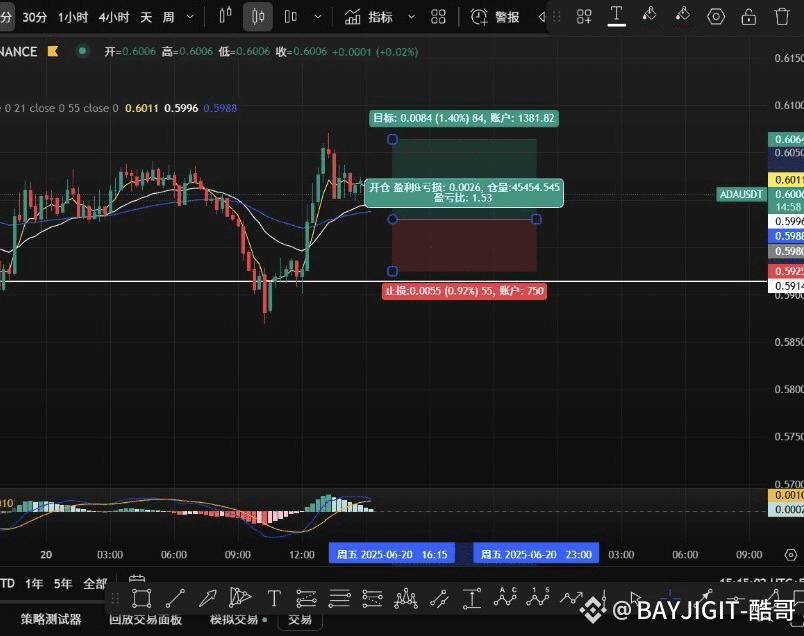Open the 交易 trading tab
The image size is (804, 636).
(x=300, y=620)
